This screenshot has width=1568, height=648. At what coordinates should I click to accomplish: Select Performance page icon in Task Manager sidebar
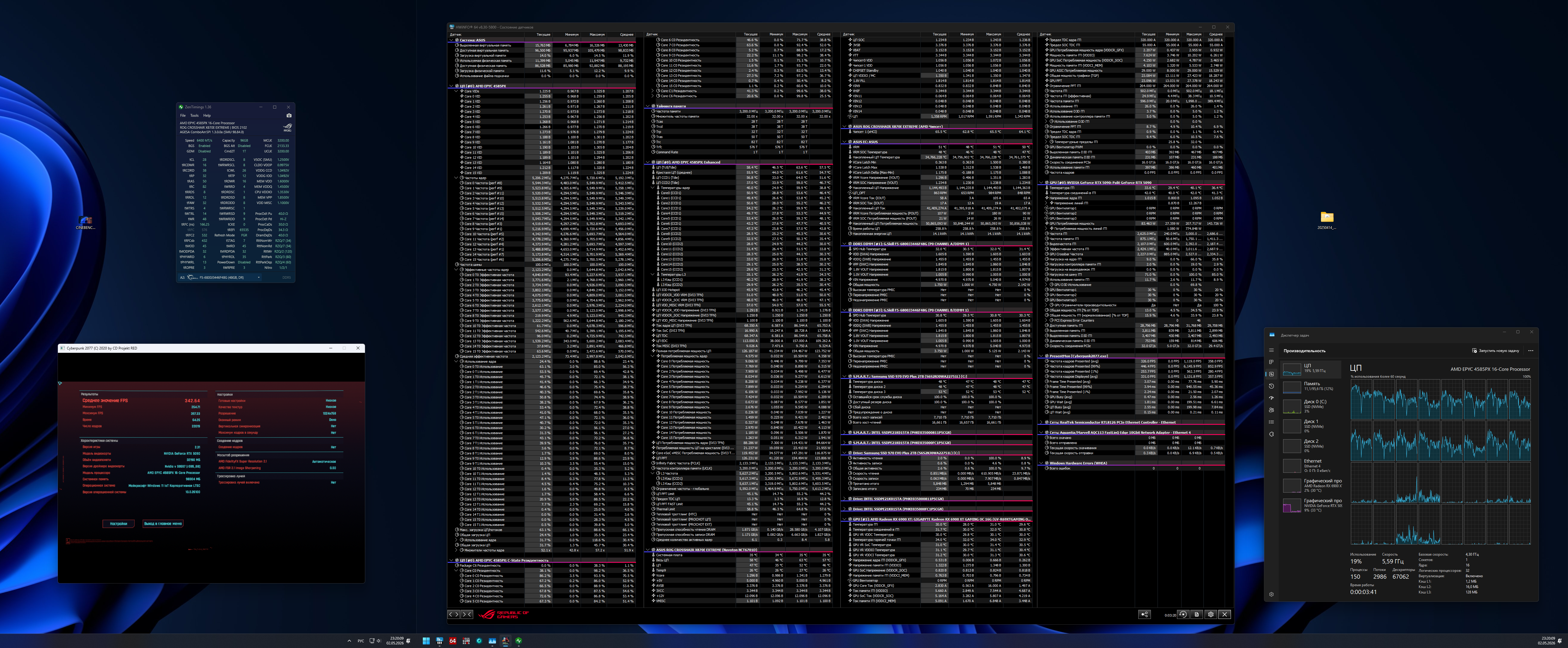(x=1271, y=374)
